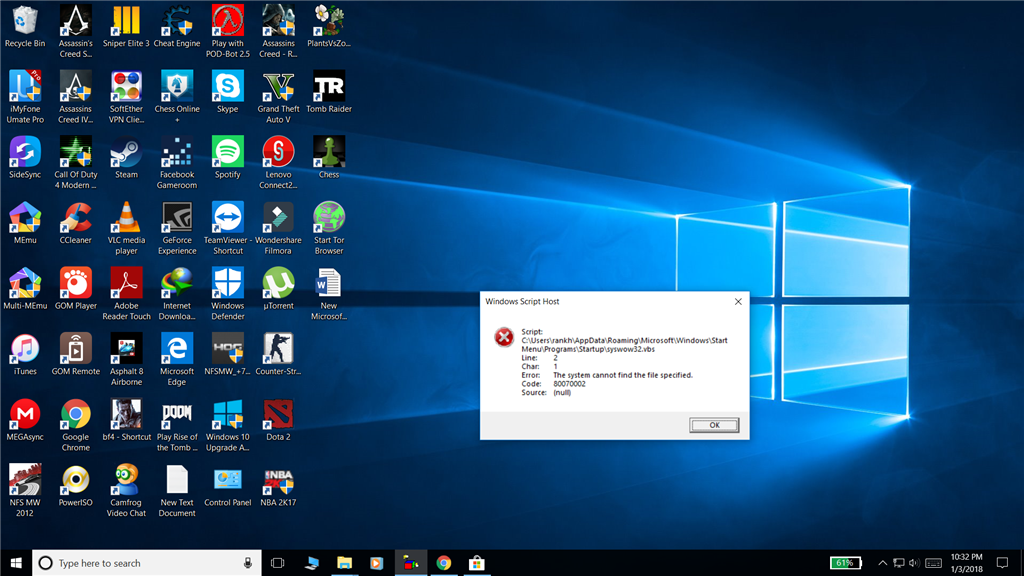Select the Wondershare Filmora icon
The width and height of the screenshot is (1024, 576).
278,228
